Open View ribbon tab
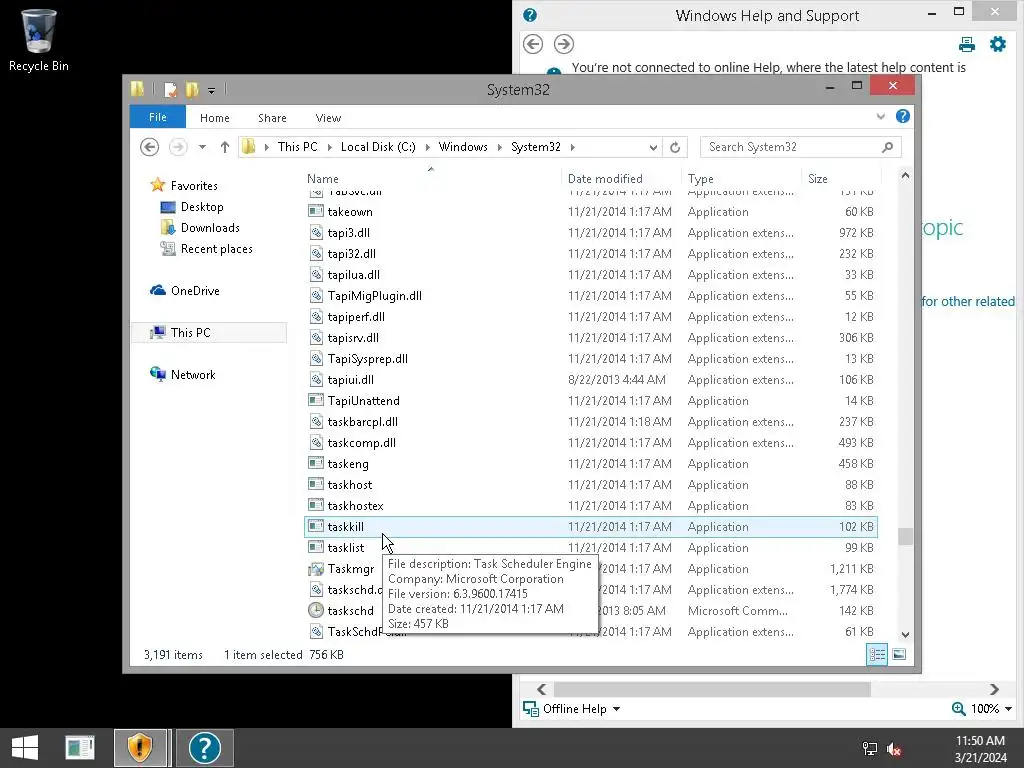 pyautogui.click(x=328, y=118)
